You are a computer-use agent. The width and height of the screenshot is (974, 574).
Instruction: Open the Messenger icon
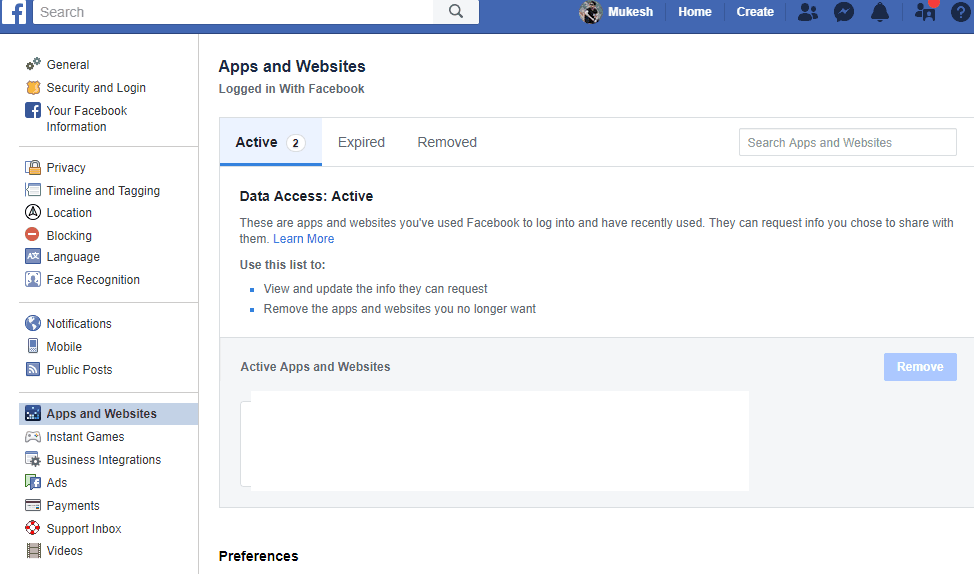(844, 12)
